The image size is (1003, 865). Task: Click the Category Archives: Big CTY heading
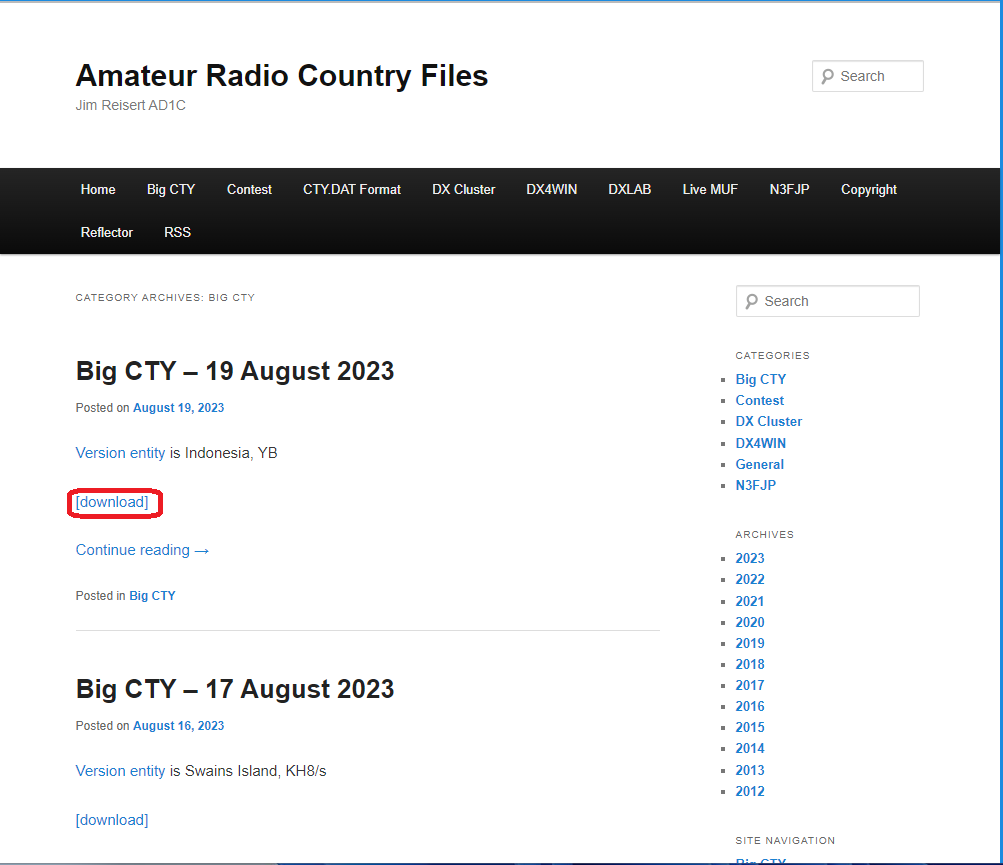click(x=165, y=298)
